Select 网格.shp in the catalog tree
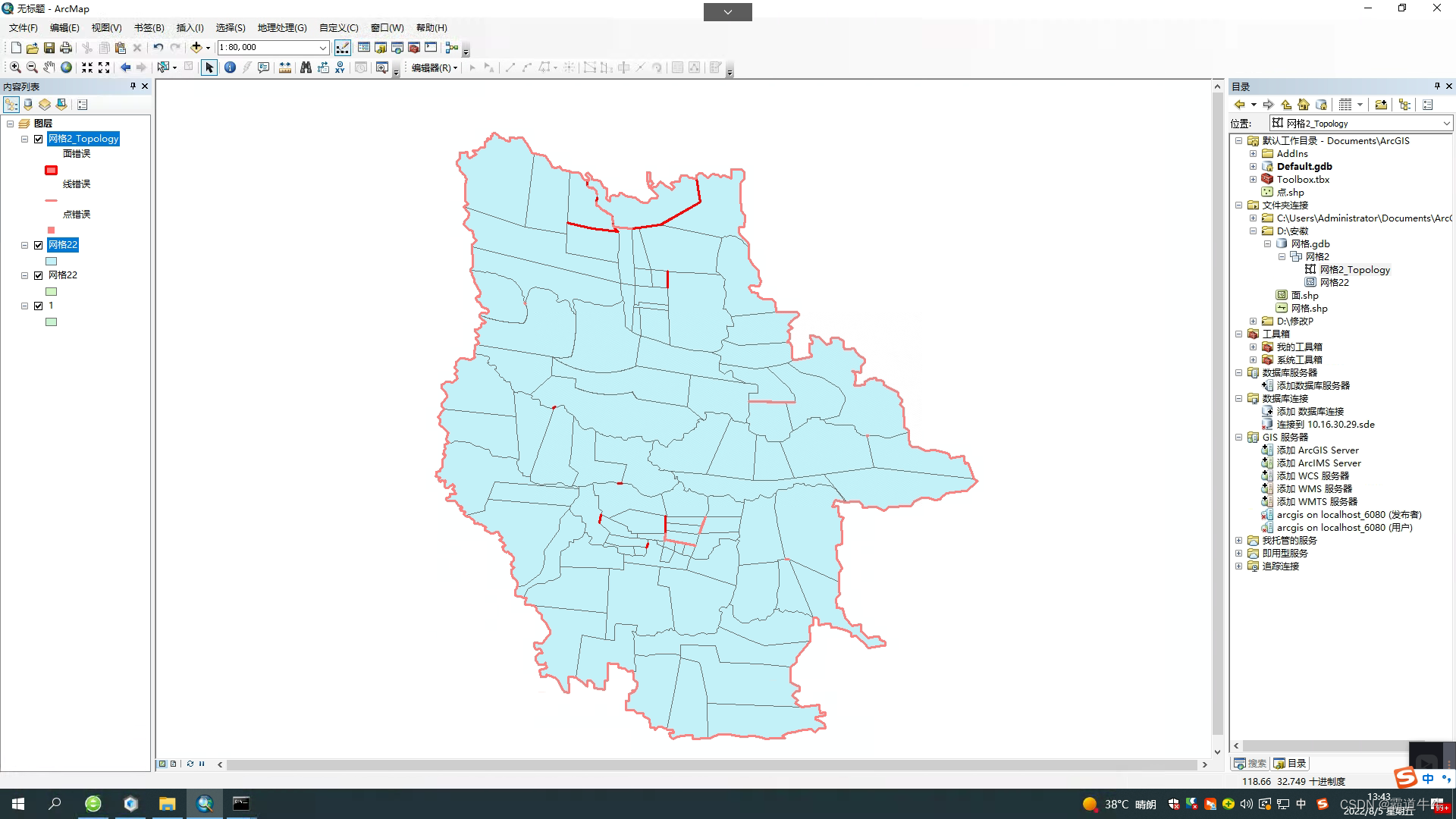This screenshot has height=819, width=1456. [1308, 309]
